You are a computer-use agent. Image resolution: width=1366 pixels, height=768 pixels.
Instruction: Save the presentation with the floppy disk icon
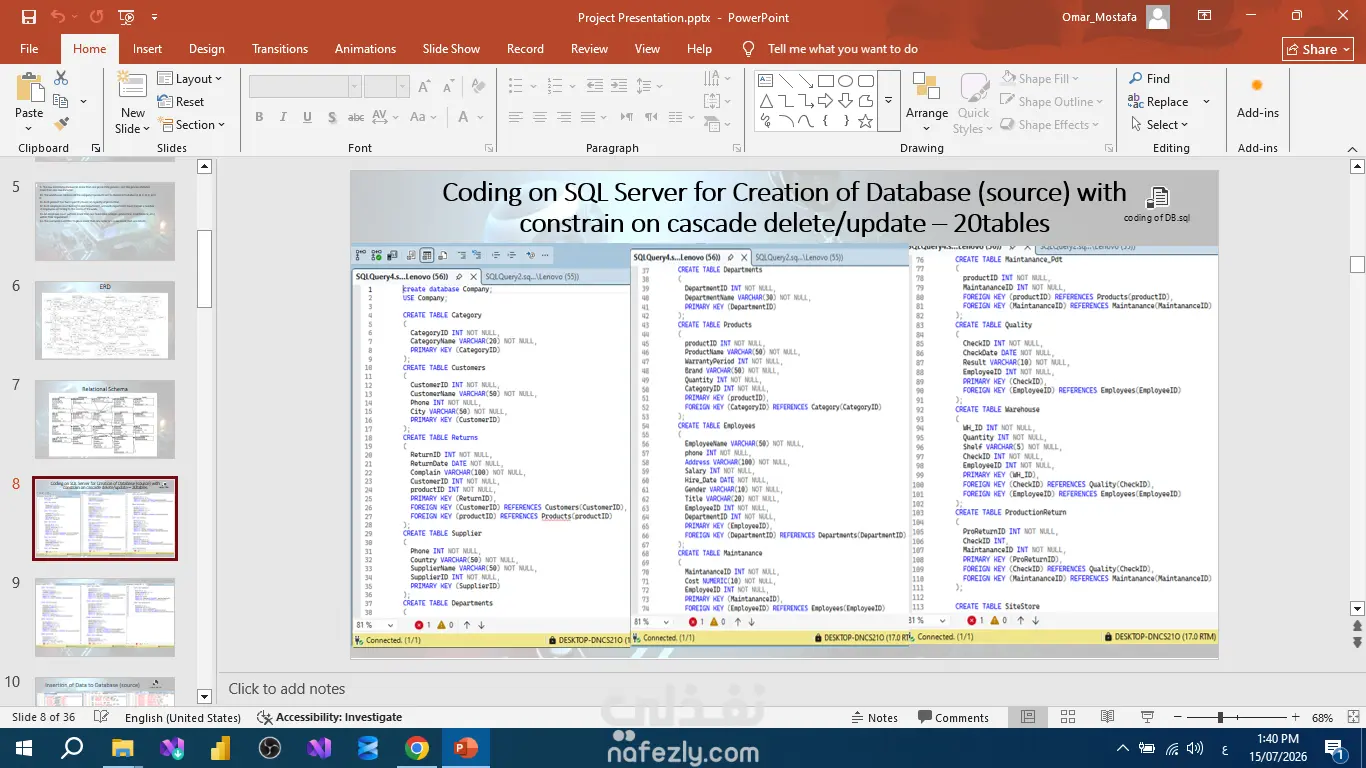pos(28,17)
